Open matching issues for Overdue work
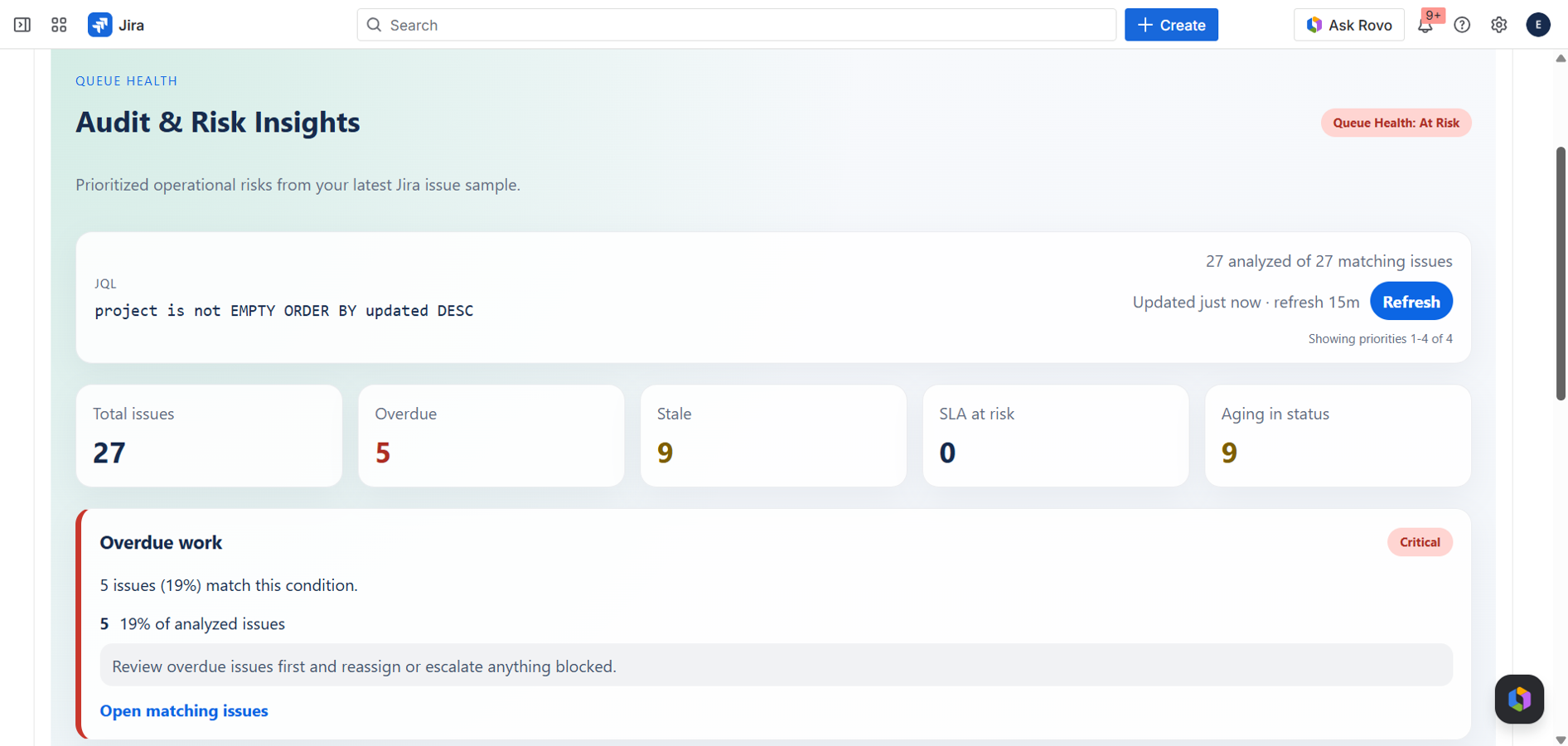Image resolution: width=1568 pixels, height=746 pixels. click(183, 710)
